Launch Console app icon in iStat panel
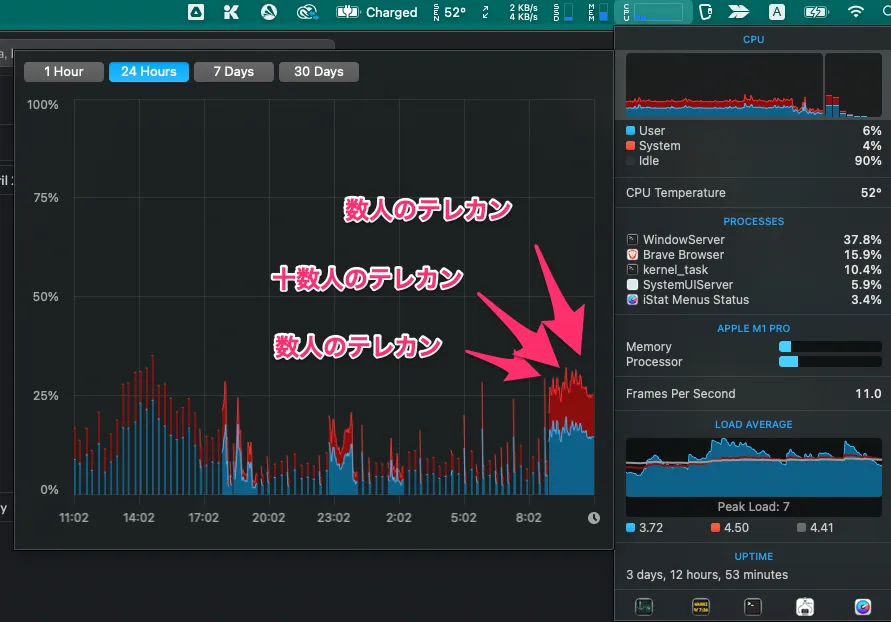 pyautogui.click(x=701, y=606)
